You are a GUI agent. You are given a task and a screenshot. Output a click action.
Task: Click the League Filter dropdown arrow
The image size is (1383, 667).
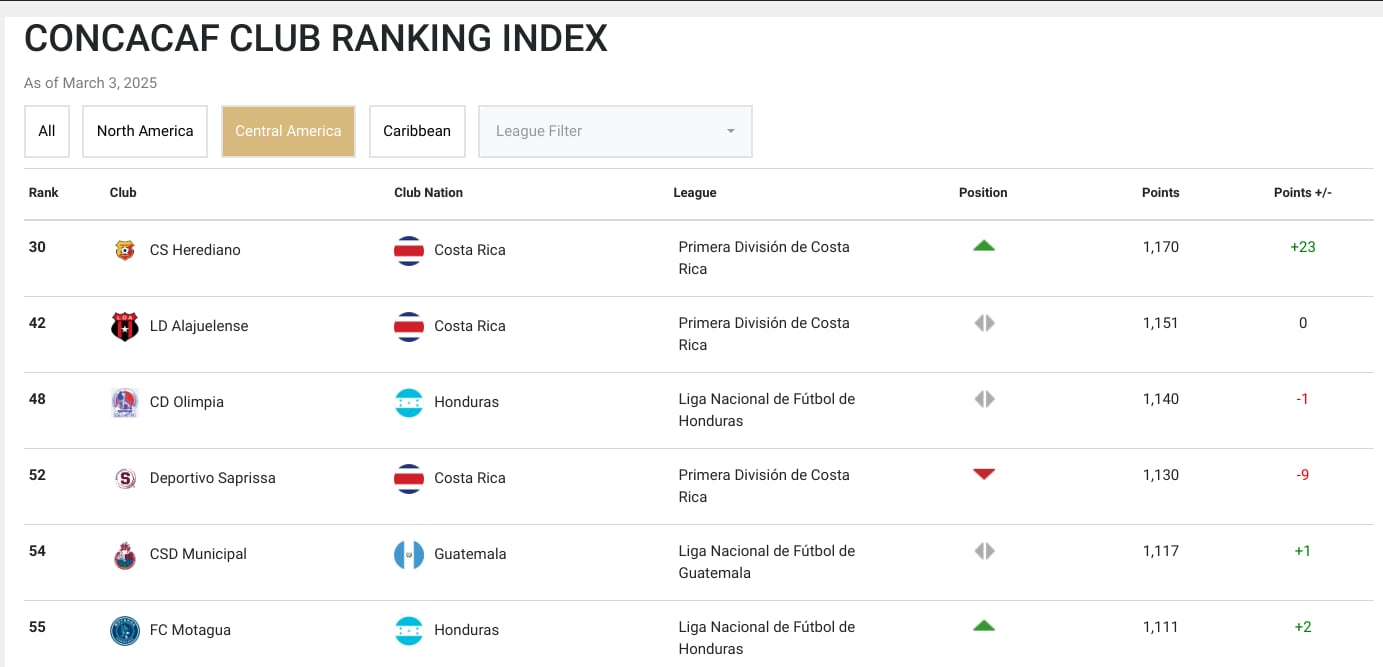pyautogui.click(x=730, y=131)
